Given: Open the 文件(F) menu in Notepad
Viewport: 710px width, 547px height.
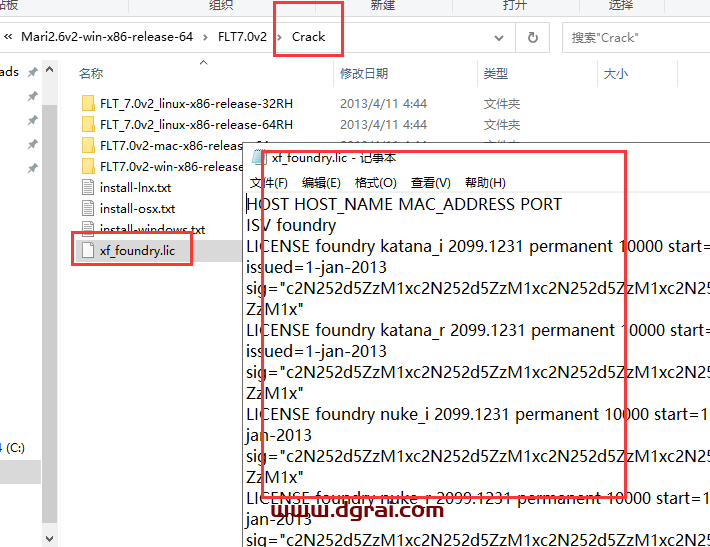Looking at the screenshot, I should pos(269,182).
